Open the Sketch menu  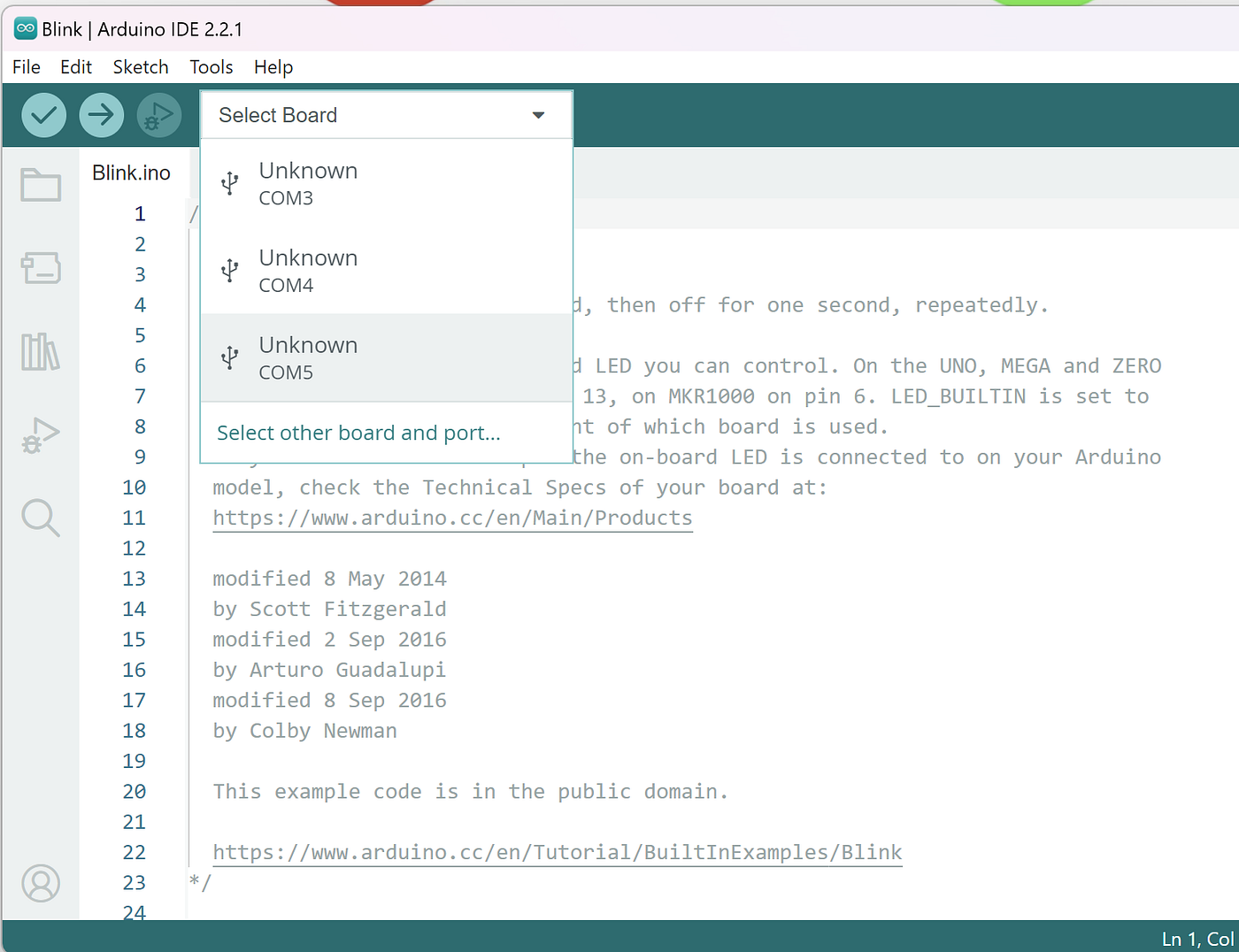pyautogui.click(x=141, y=67)
